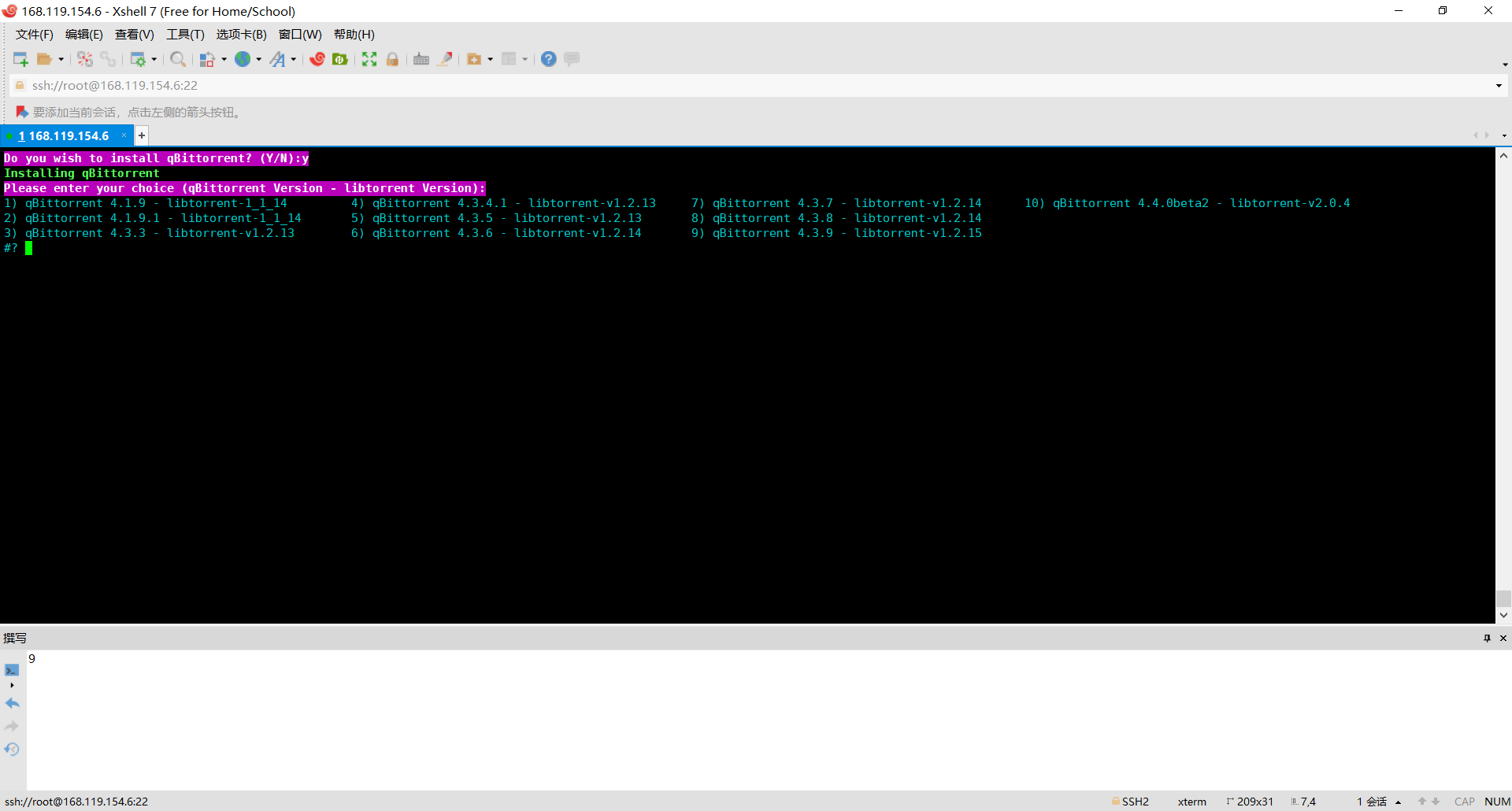Open the blue Help question mark icon

coord(549,59)
